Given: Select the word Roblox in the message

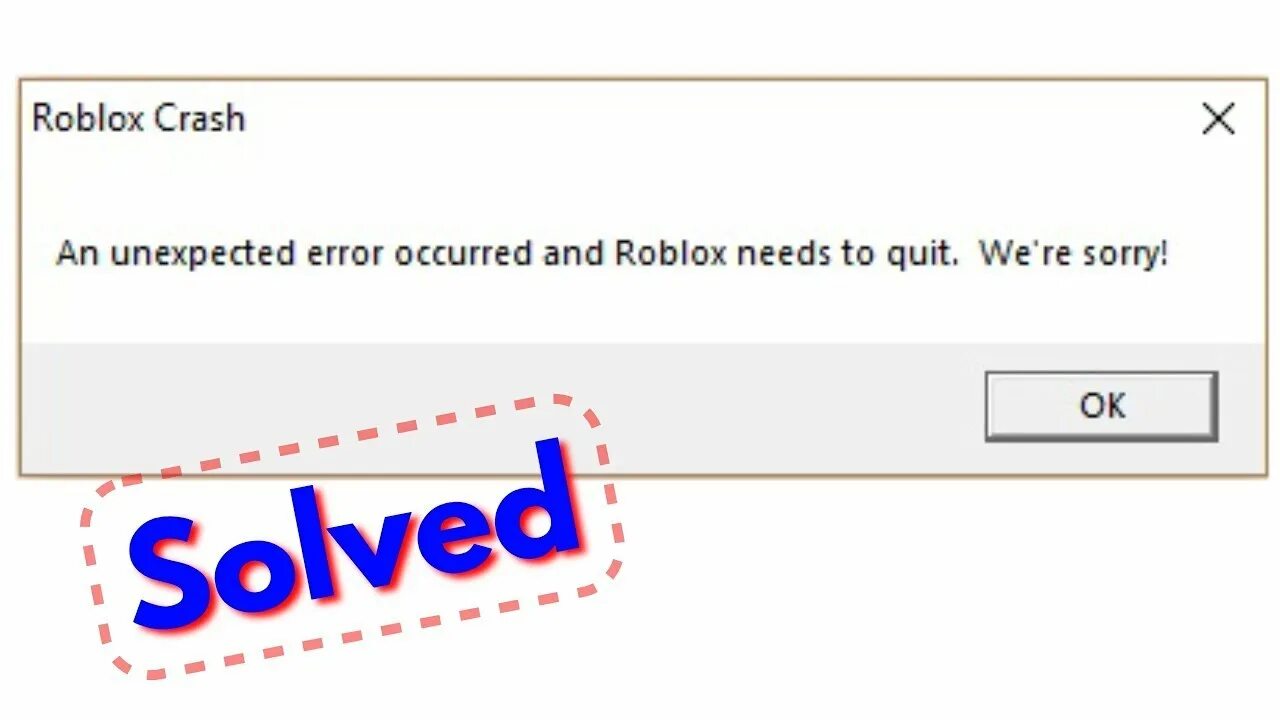Looking at the screenshot, I should (x=670, y=253).
